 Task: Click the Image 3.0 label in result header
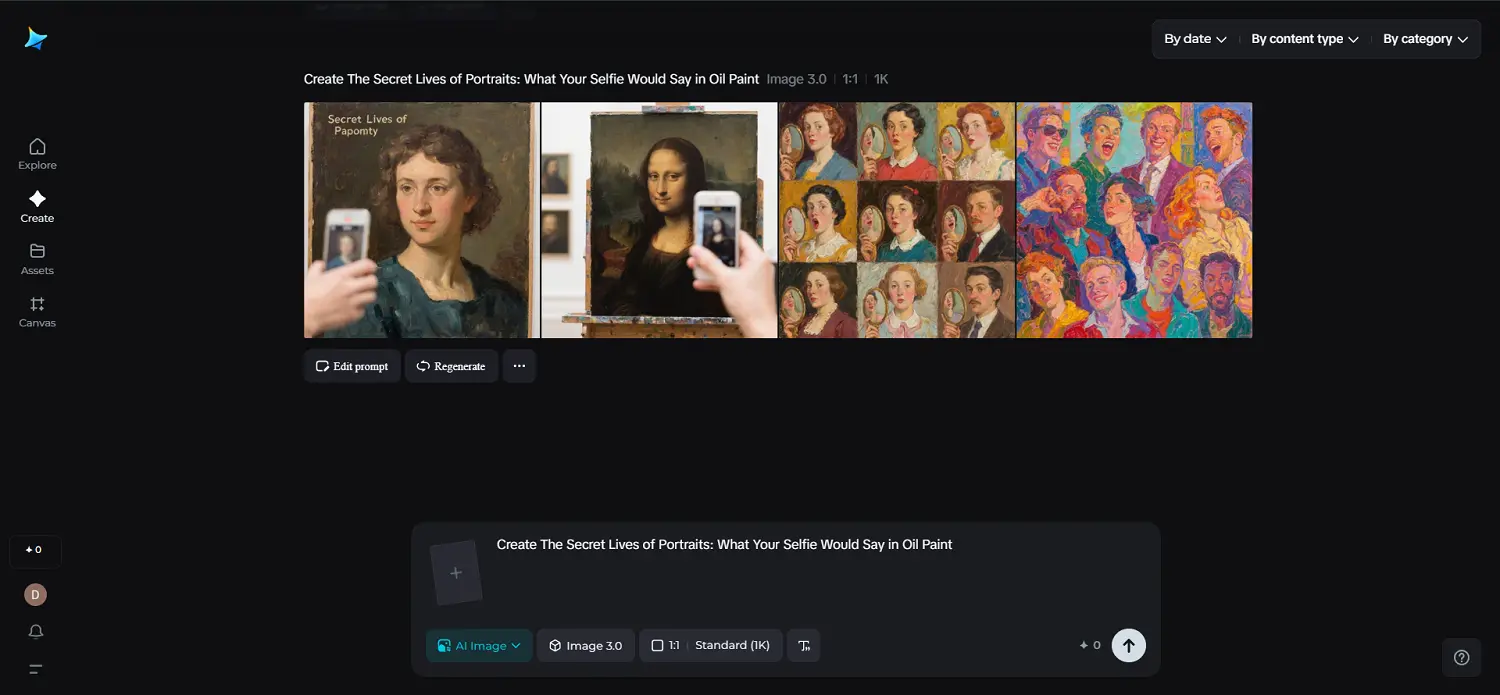[796, 79]
